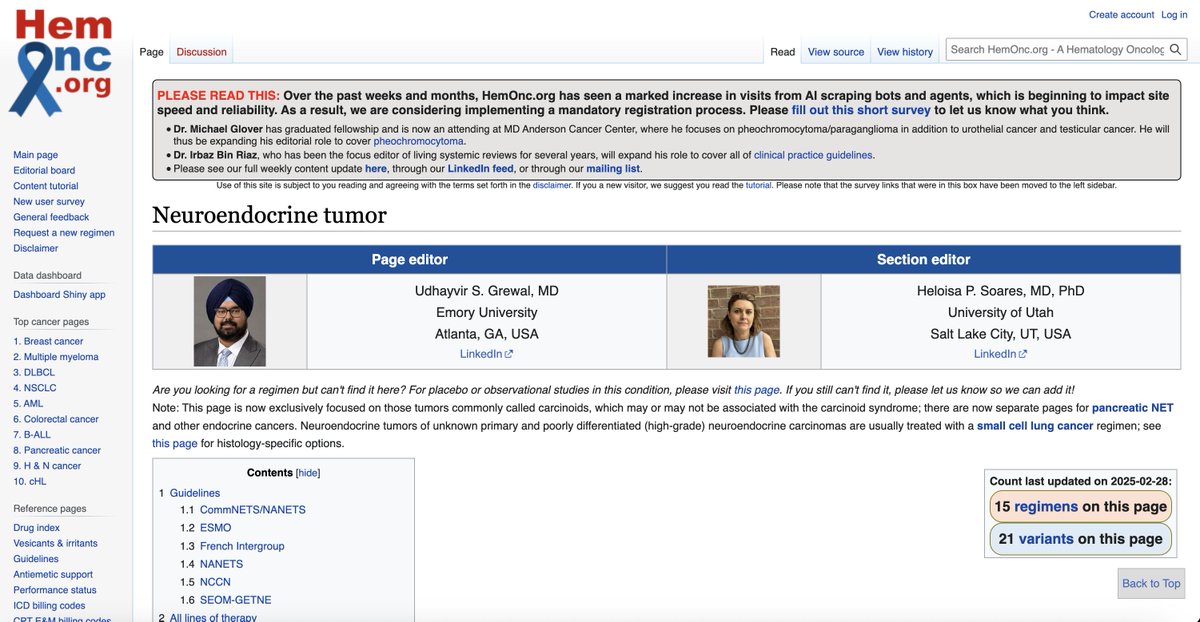Select the Read tab
This screenshot has height=622, width=1200.
783,52
